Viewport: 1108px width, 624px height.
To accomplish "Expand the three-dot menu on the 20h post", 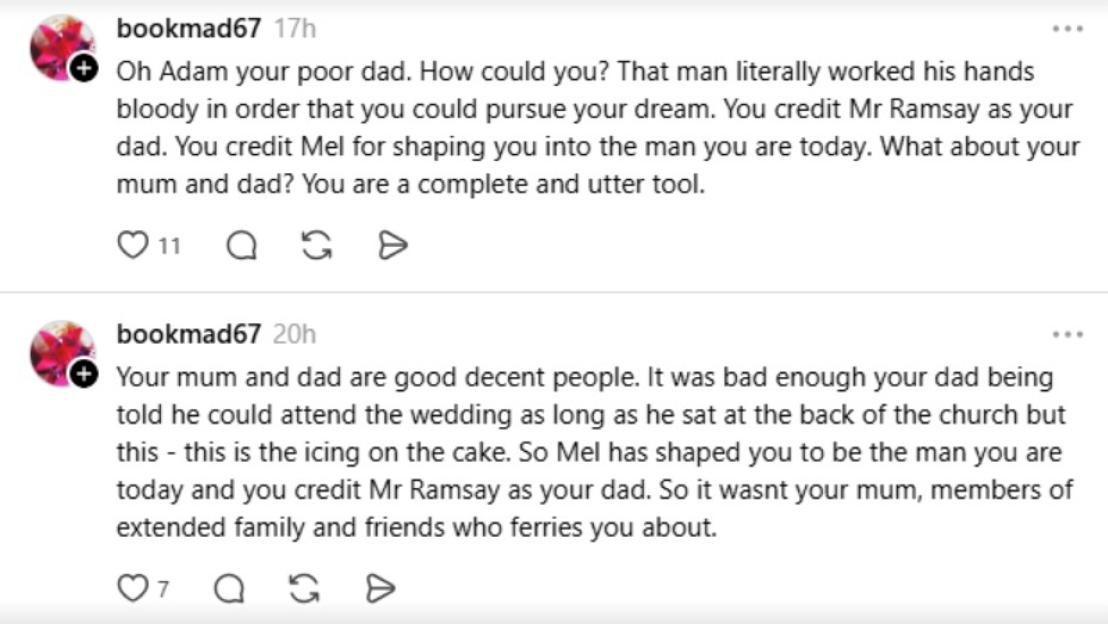I will (x=1067, y=334).
